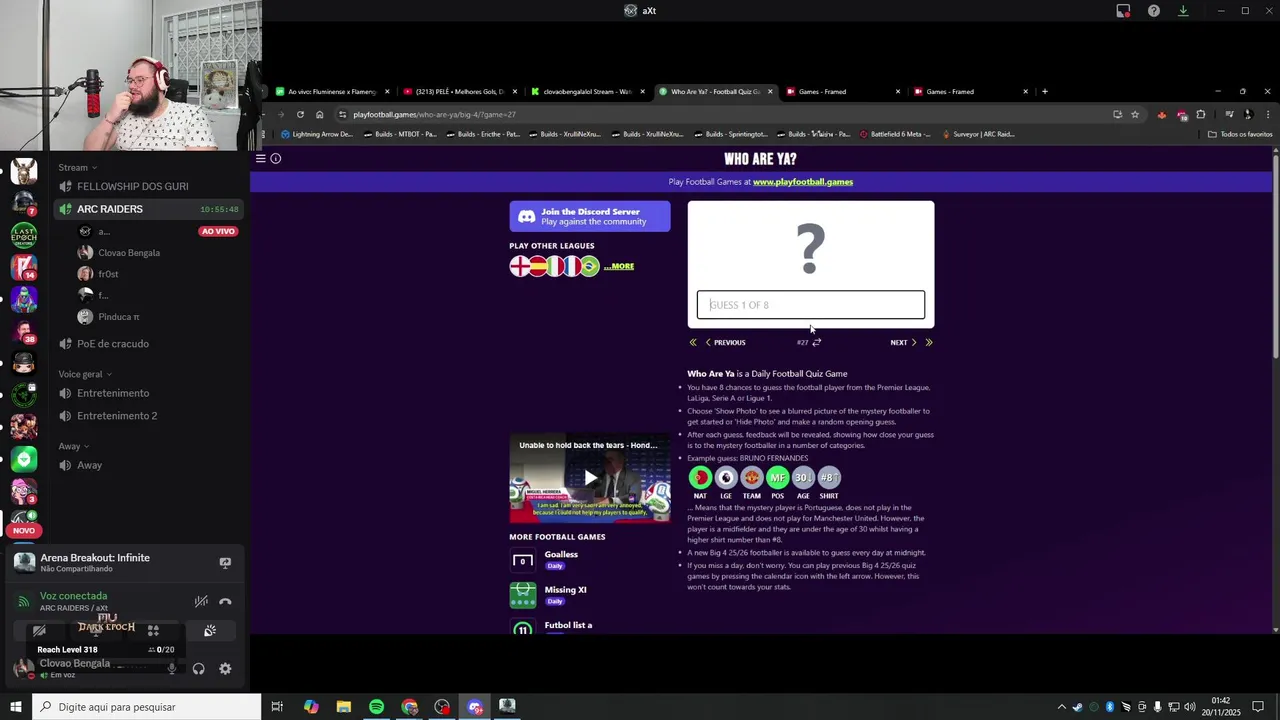Disconnect from voice call in Discord
Viewport: 1280px width, 720px height.
tap(225, 601)
